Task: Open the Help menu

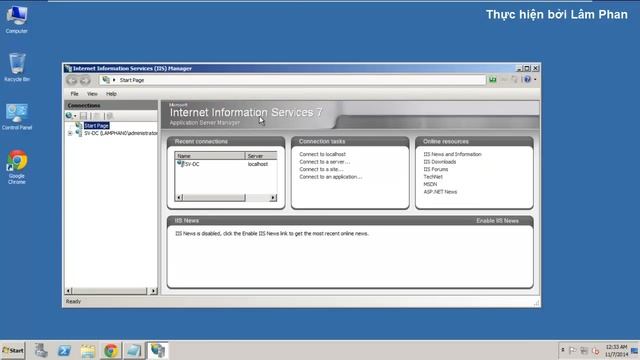Action: (111, 94)
